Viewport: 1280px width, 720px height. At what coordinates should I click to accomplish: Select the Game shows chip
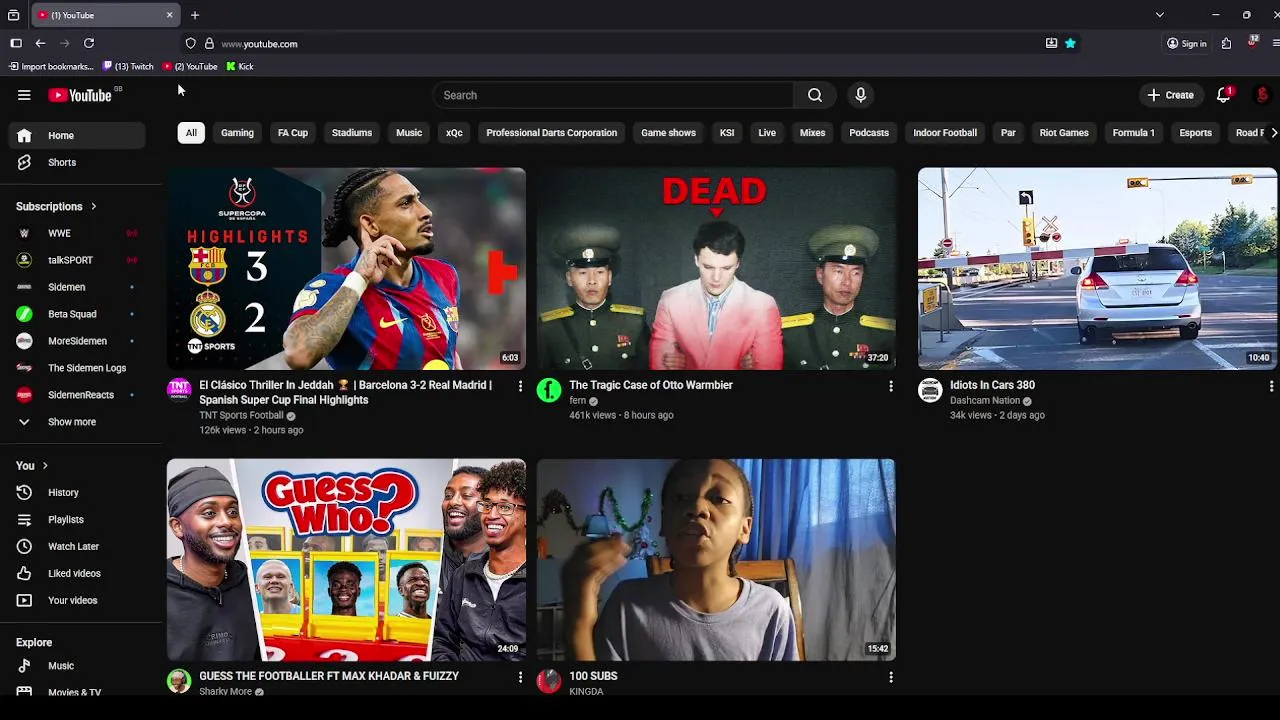[668, 133]
